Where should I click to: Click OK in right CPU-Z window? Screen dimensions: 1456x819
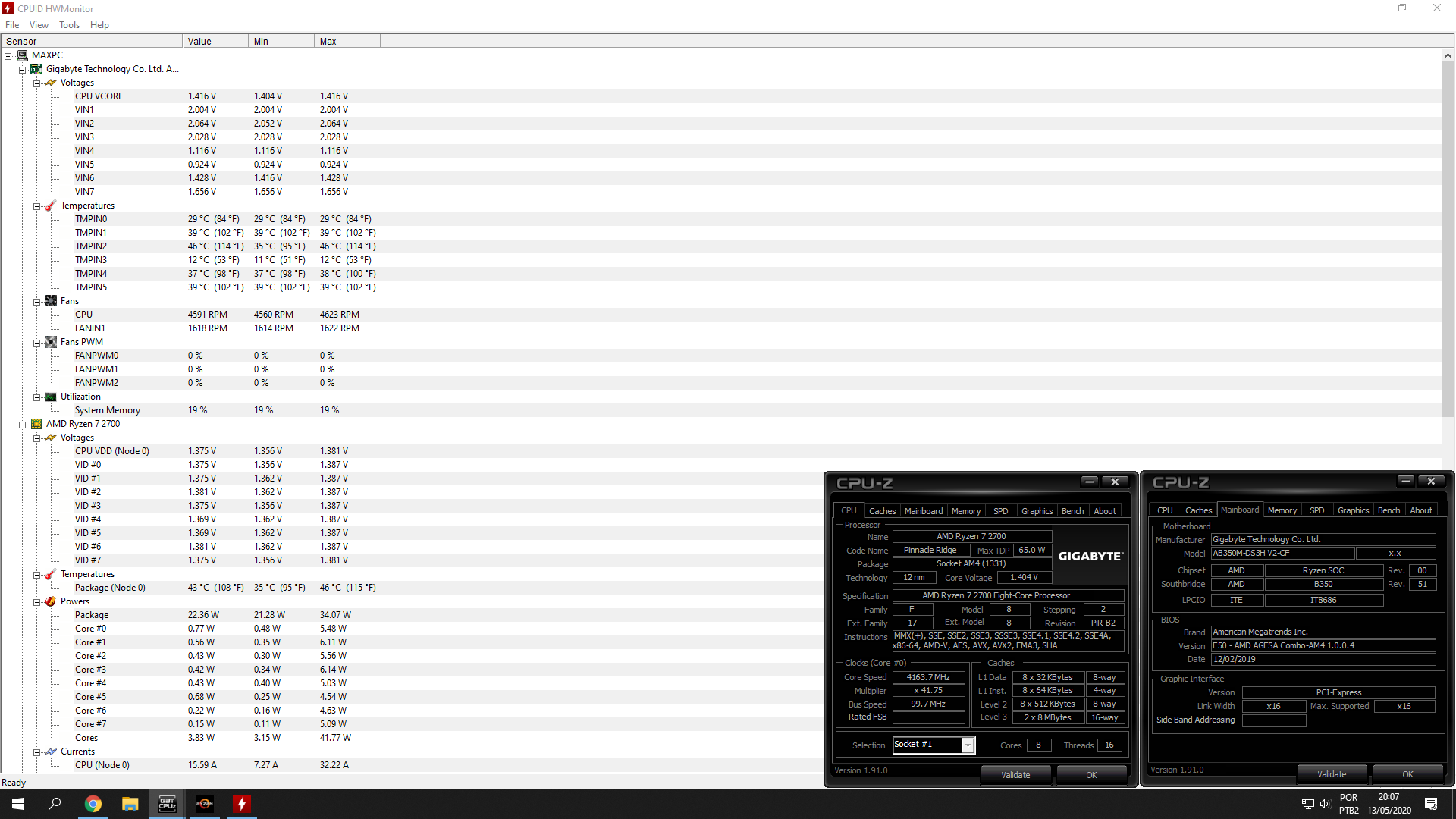click(x=1407, y=774)
